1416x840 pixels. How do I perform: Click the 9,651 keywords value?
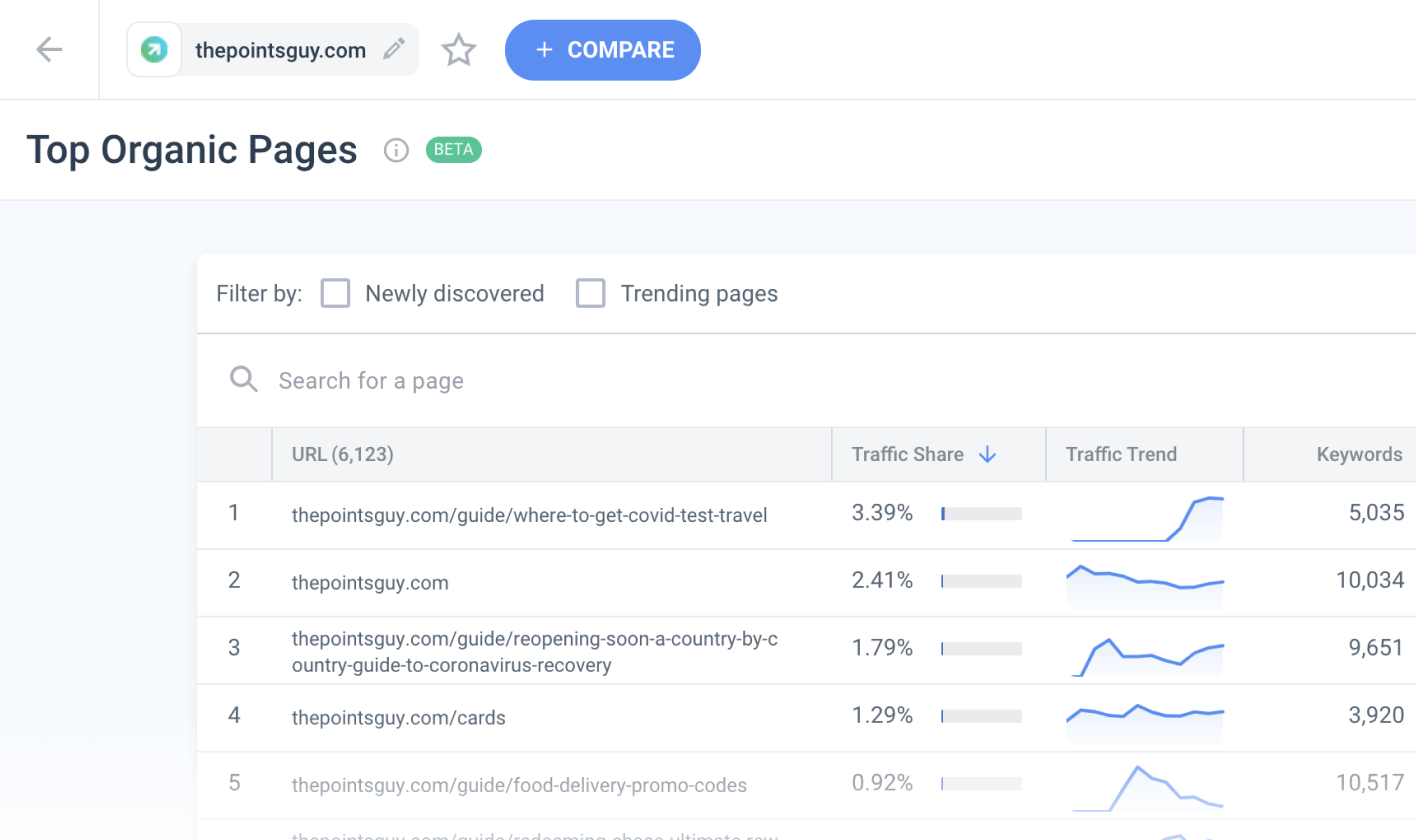tap(1376, 648)
